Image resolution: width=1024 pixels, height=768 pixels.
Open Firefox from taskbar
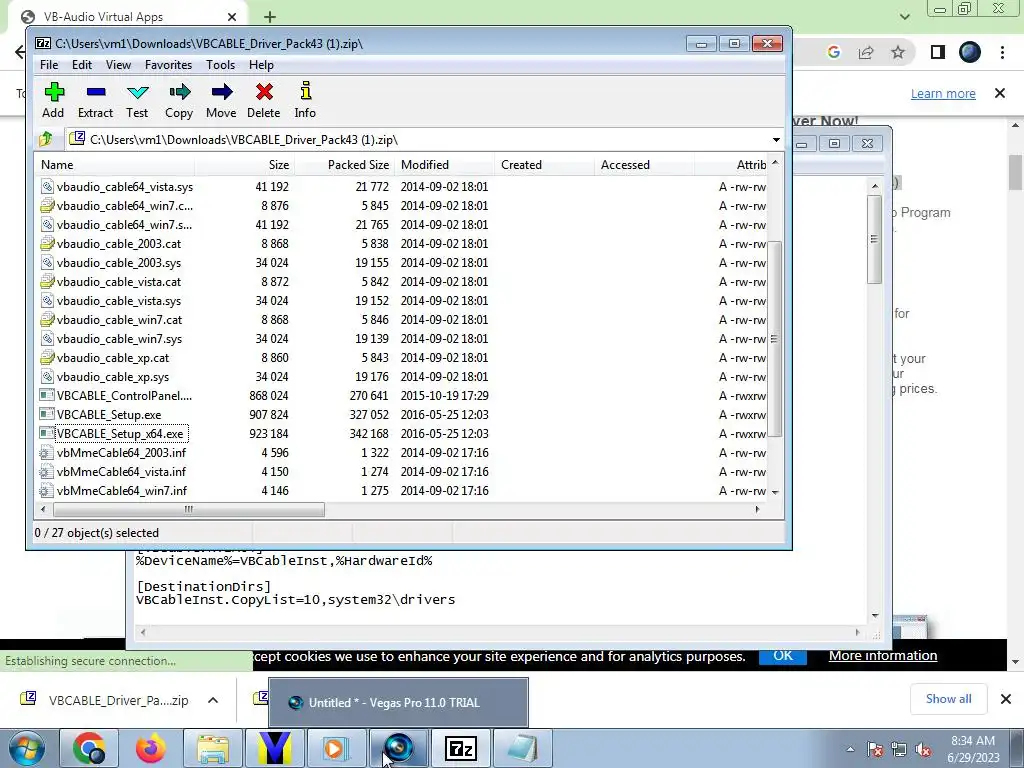click(151, 748)
